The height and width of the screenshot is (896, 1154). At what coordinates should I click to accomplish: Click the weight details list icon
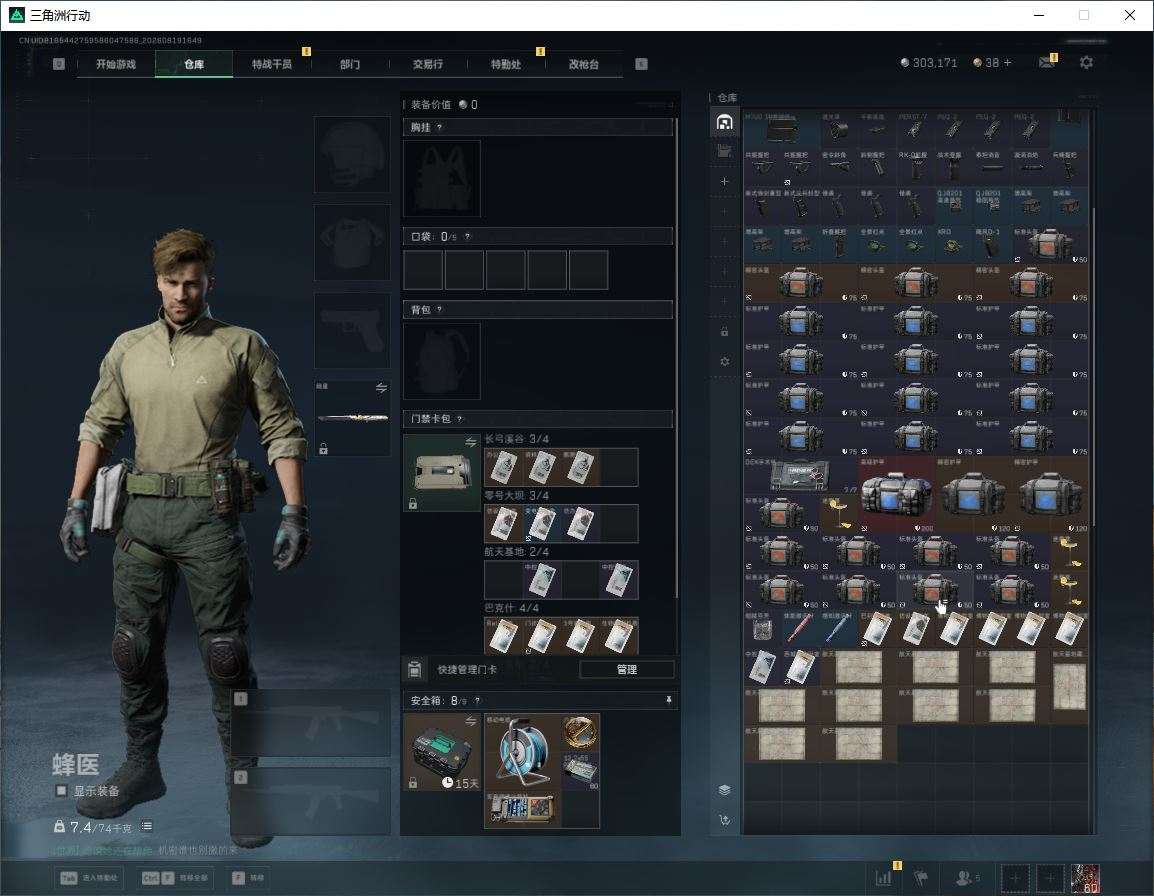tap(147, 826)
